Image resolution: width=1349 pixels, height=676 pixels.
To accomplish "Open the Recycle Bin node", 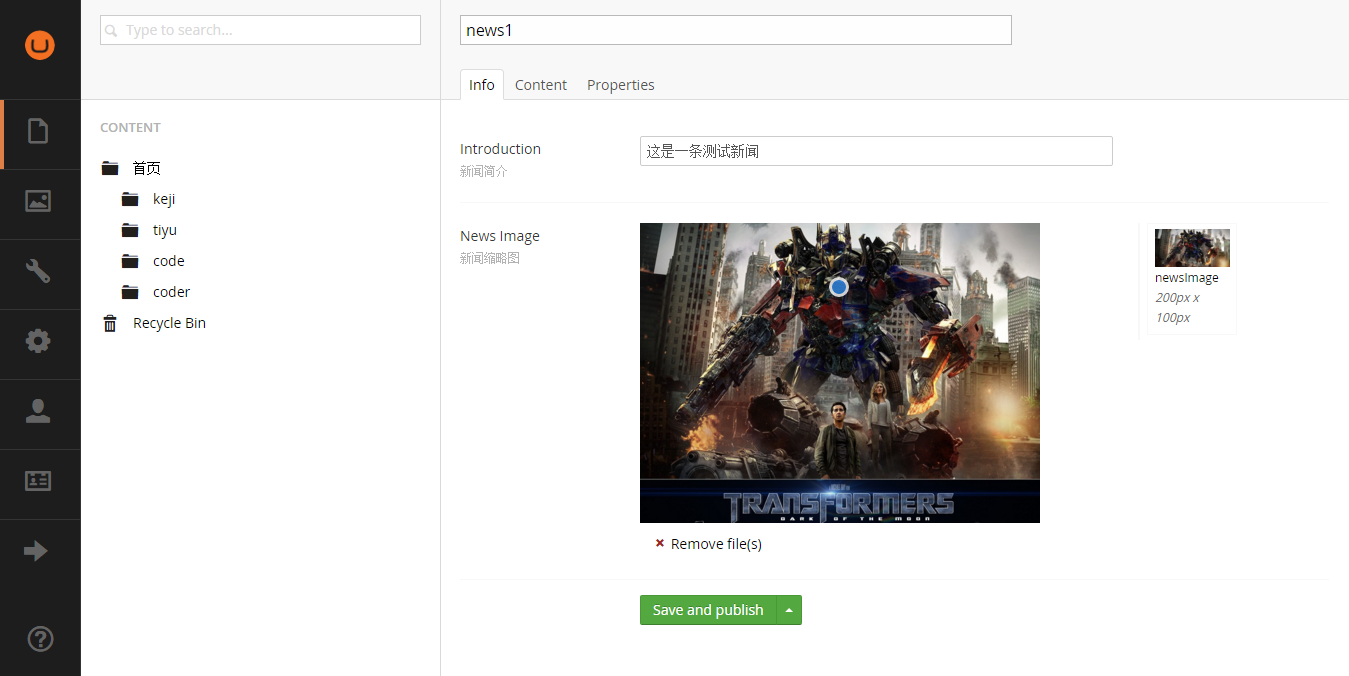I will click(x=169, y=323).
